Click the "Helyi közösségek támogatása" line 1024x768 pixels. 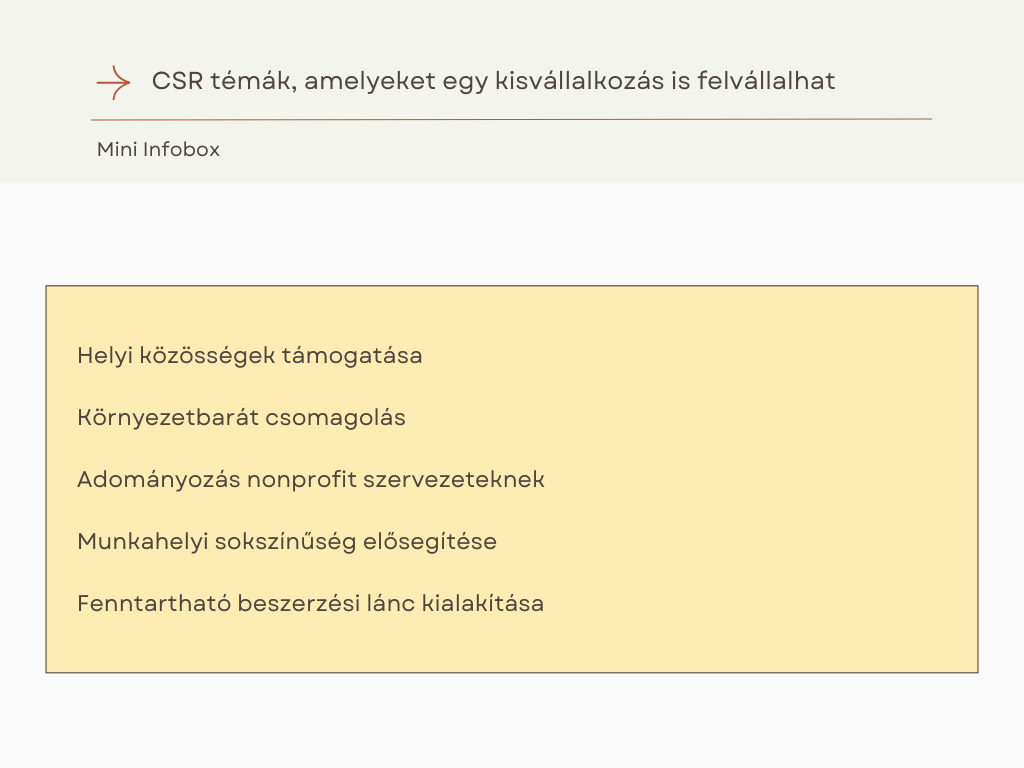pos(249,356)
